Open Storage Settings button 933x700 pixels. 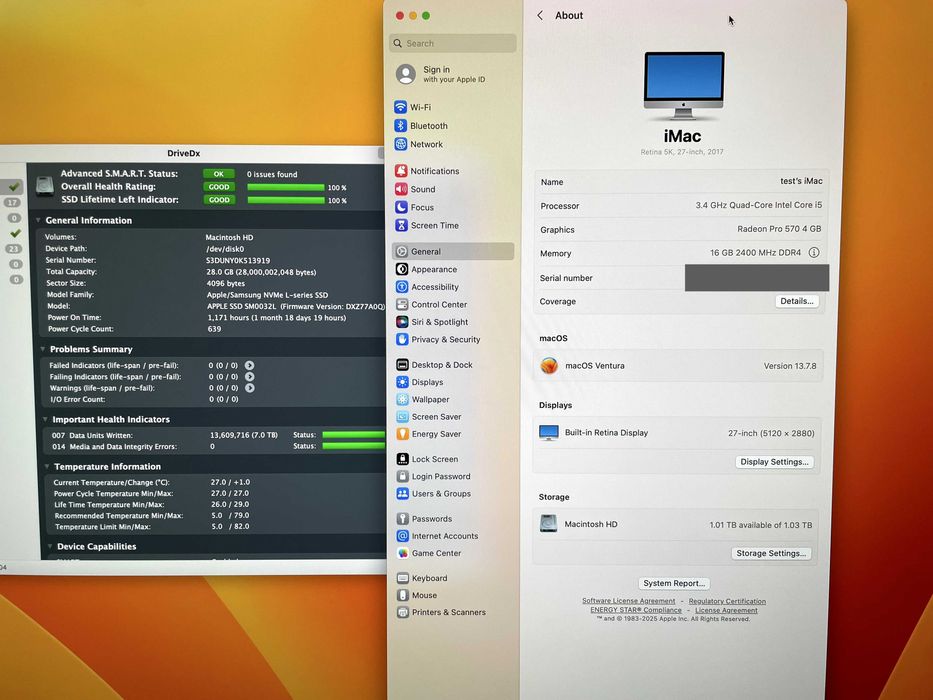point(771,553)
